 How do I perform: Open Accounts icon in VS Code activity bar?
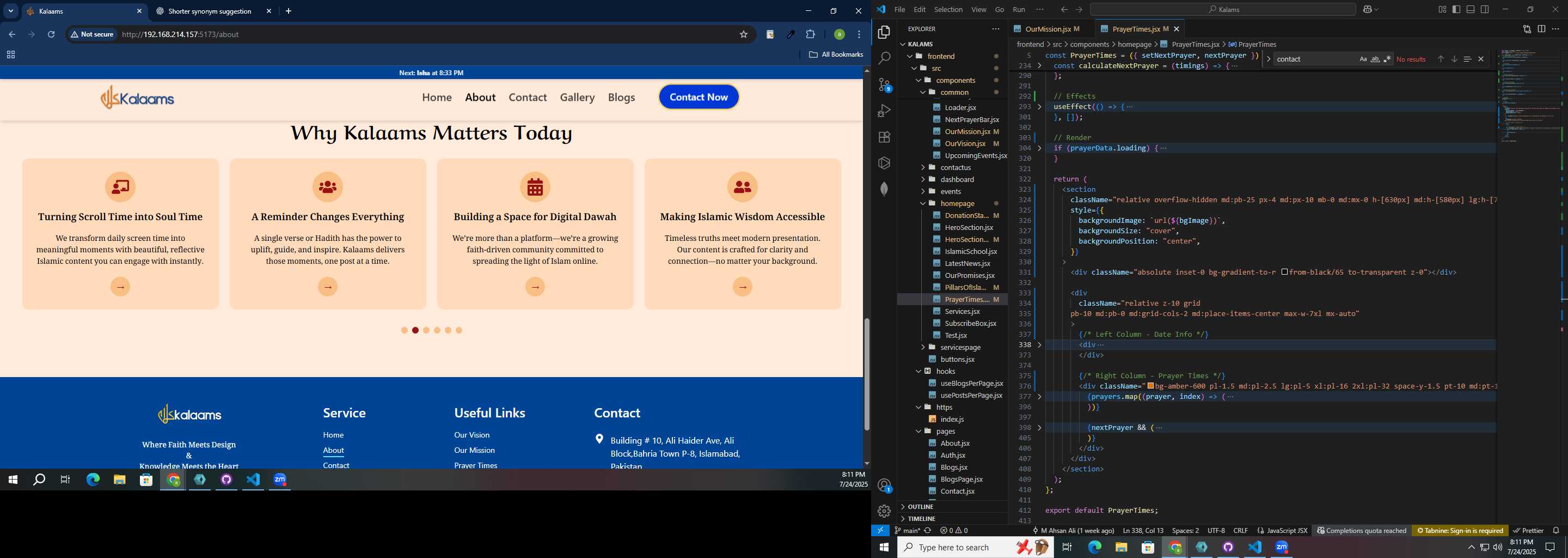tap(884, 486)
